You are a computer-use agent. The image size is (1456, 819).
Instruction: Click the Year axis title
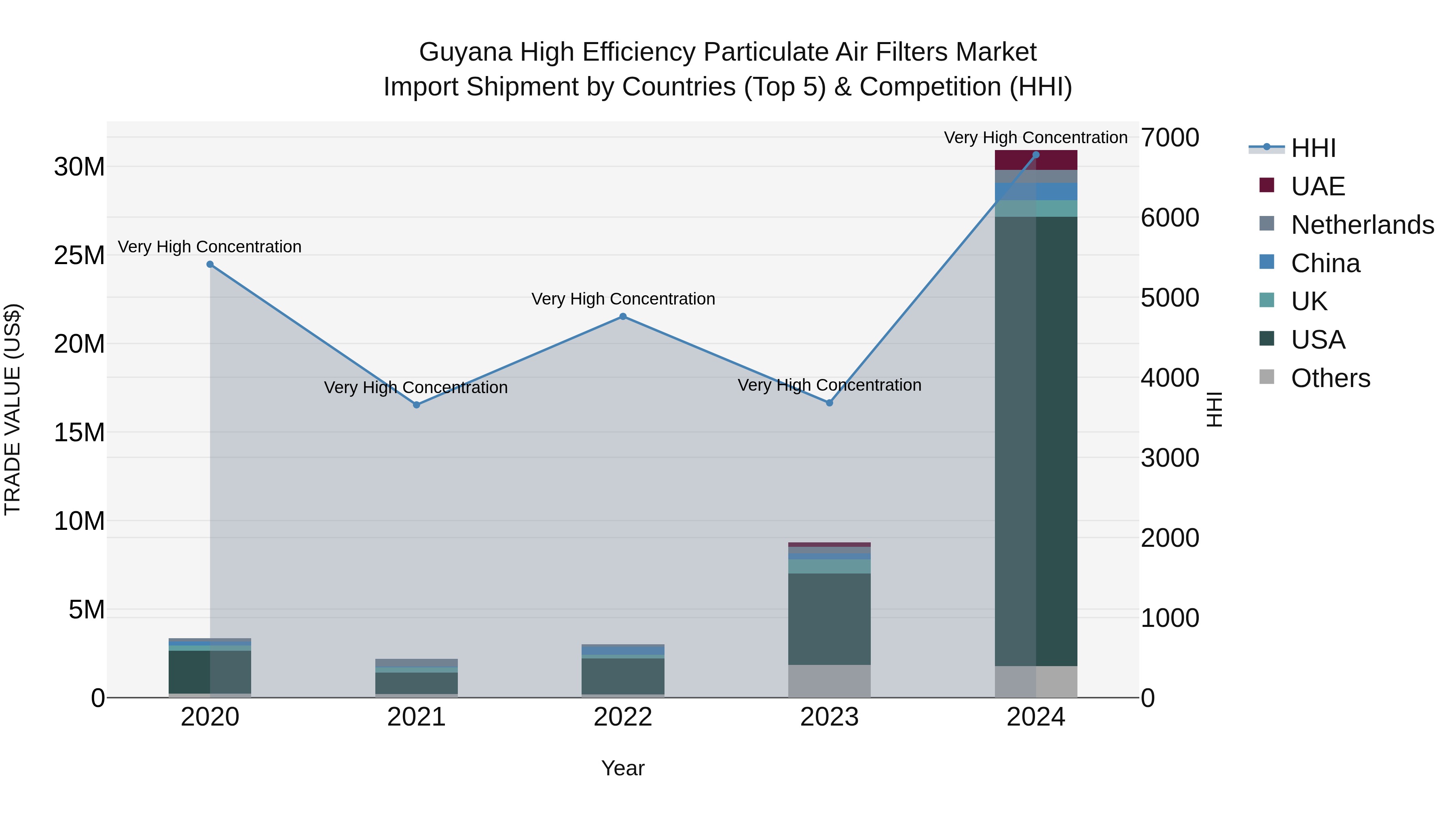pos(623,768)
